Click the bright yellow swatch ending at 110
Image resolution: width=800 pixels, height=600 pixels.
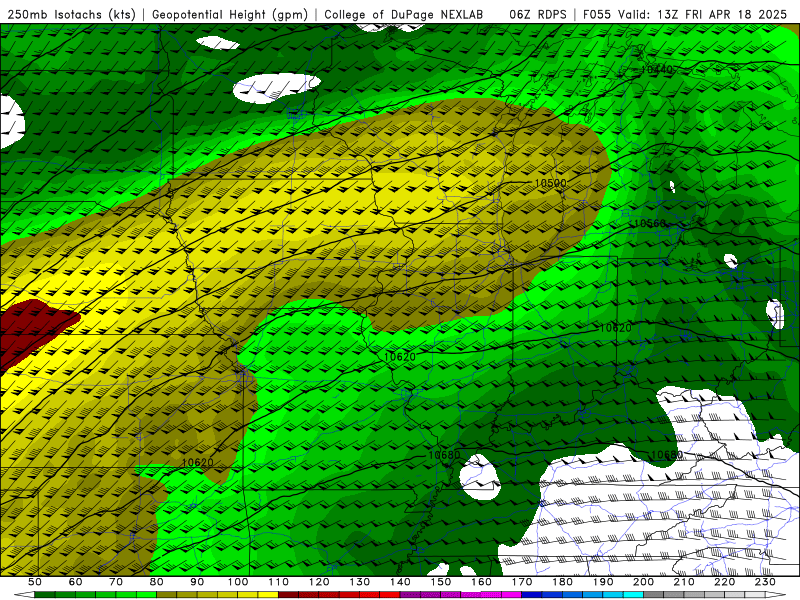click(268, 595)
